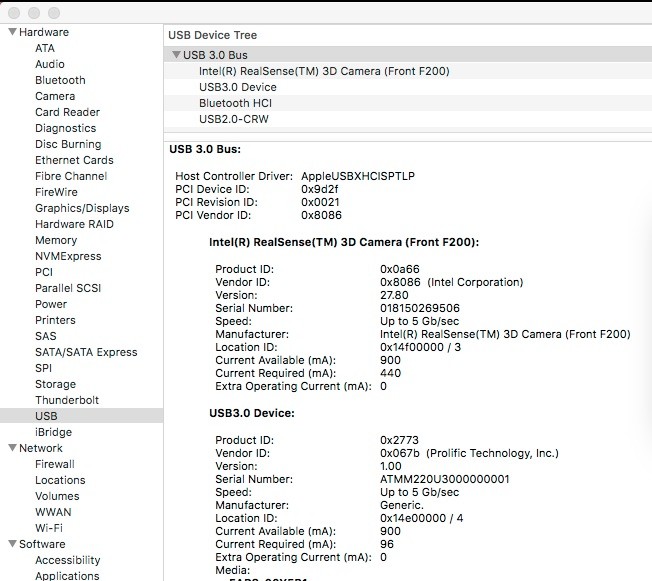Collapse the Hardware section triangle

(12, 32)
